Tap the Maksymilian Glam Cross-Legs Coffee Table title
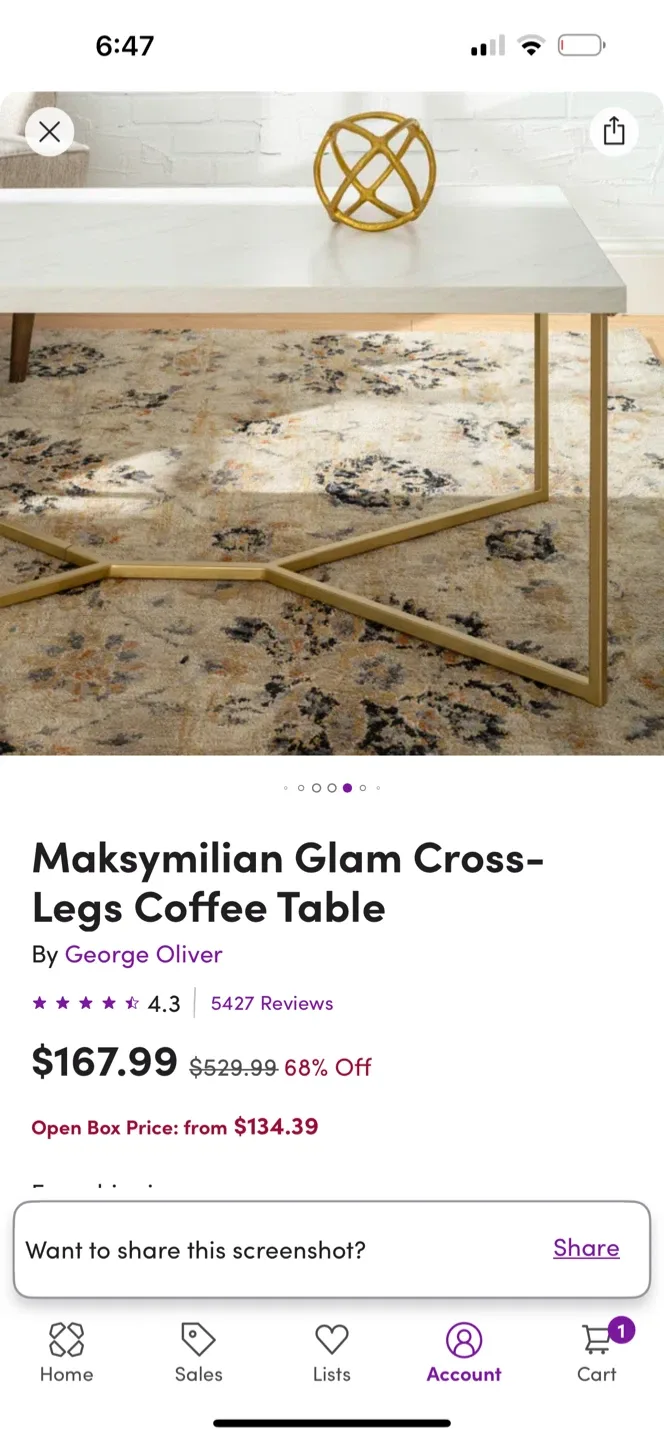The image size is (664, 1440). [288, 883]
